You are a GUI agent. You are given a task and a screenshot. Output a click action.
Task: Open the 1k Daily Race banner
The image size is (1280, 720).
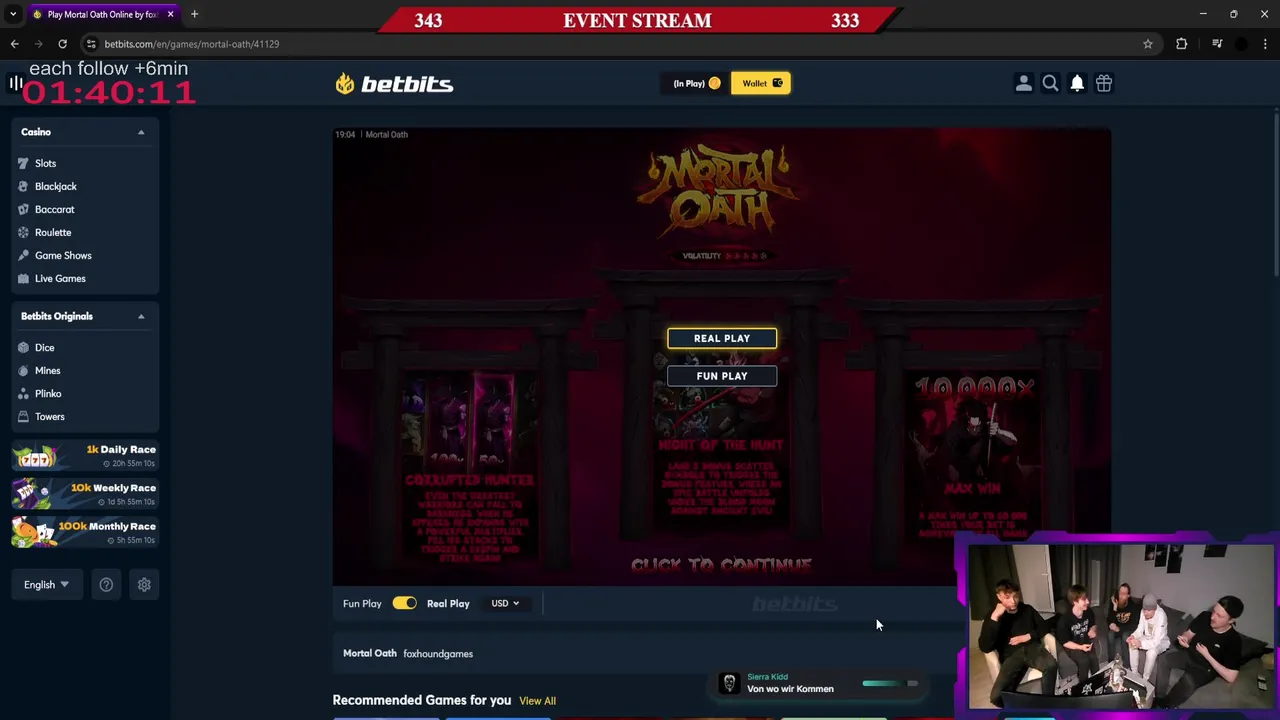[84, 456]
